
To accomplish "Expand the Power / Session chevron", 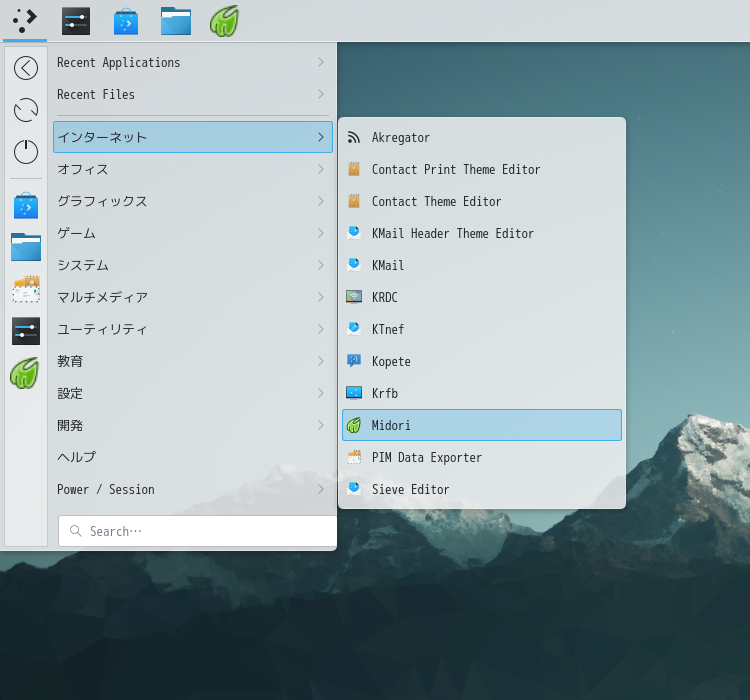I will coord(321,489).
